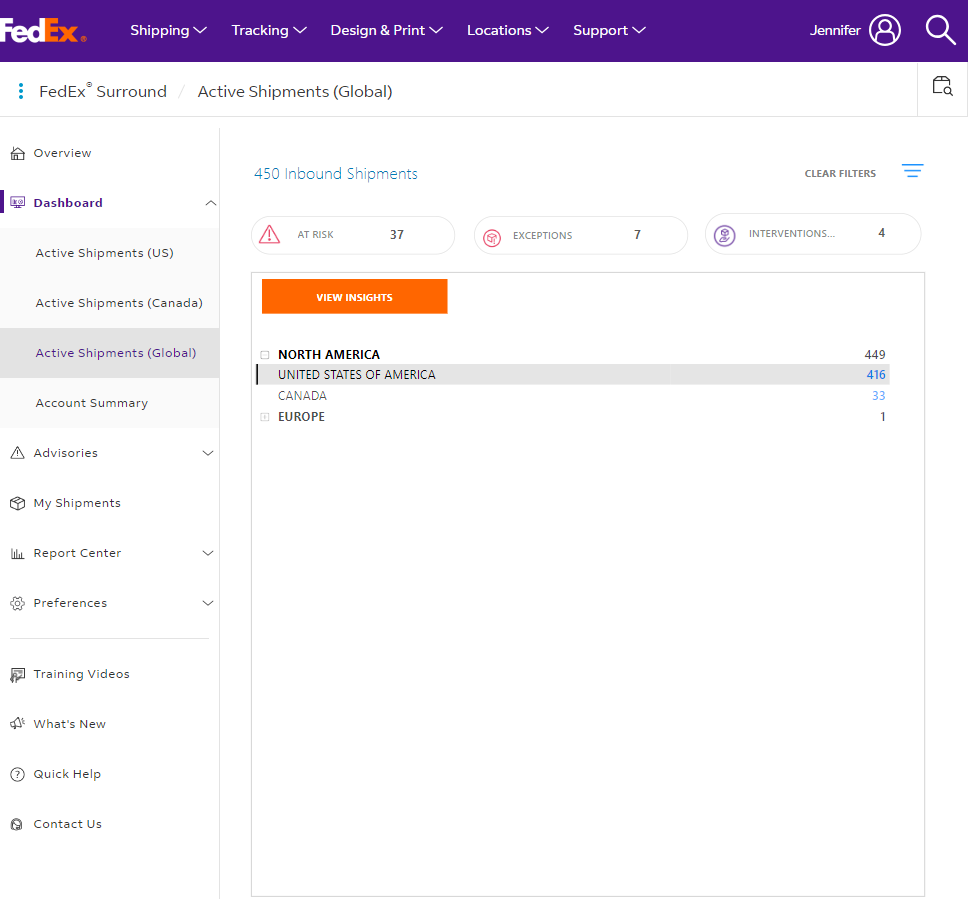Image resolution: width=968 pixels, height=899 pixels.
Task: Open the Locations dropdown menu
Action: tap(507, 30)
